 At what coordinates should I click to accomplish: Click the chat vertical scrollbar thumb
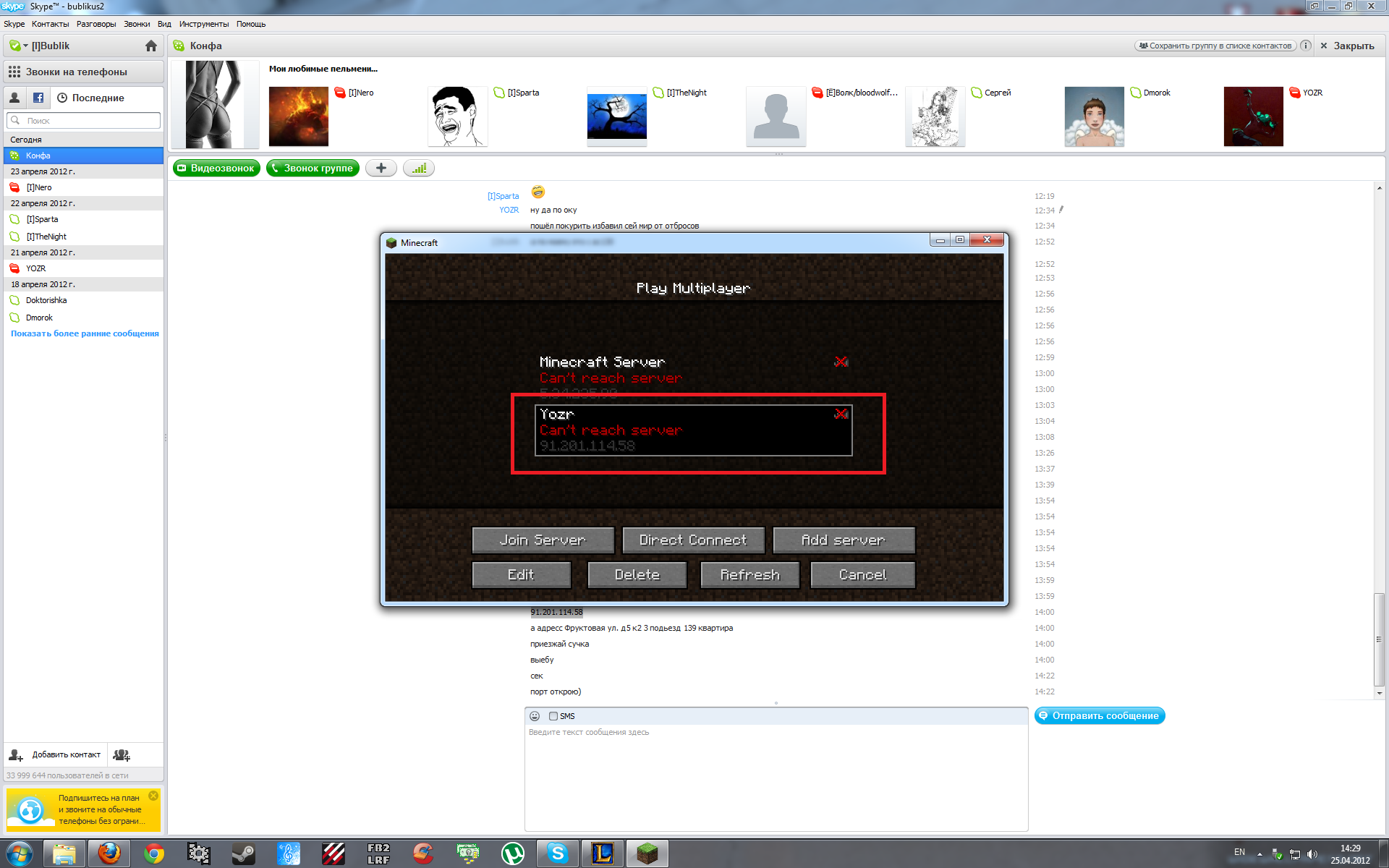click(1379, 639)
